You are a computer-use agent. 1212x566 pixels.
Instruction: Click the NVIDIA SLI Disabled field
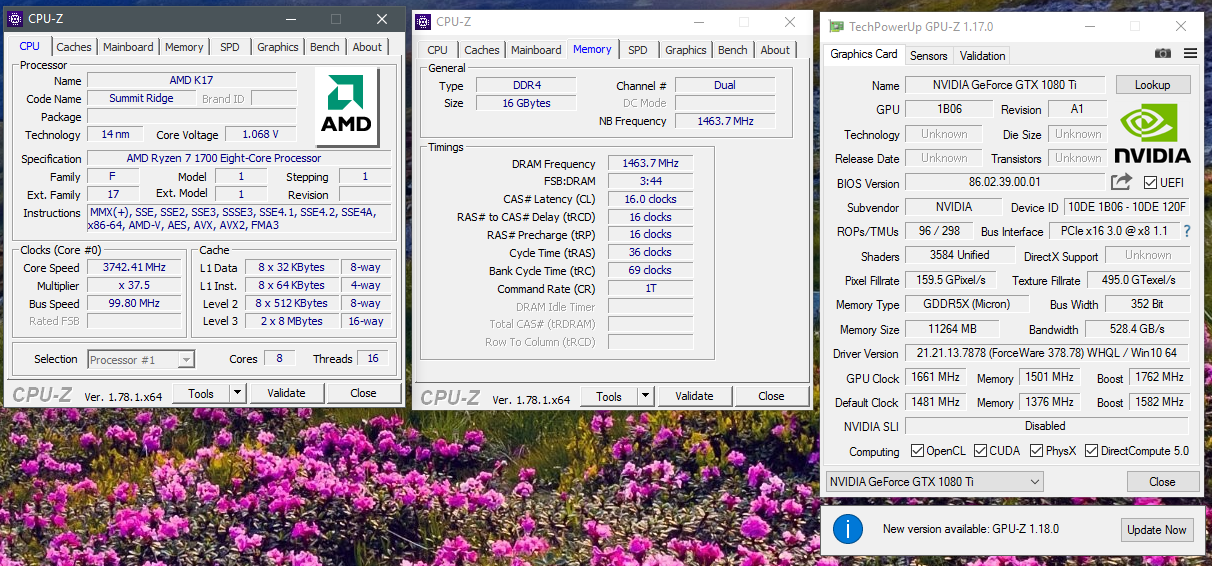[1047, 426]
